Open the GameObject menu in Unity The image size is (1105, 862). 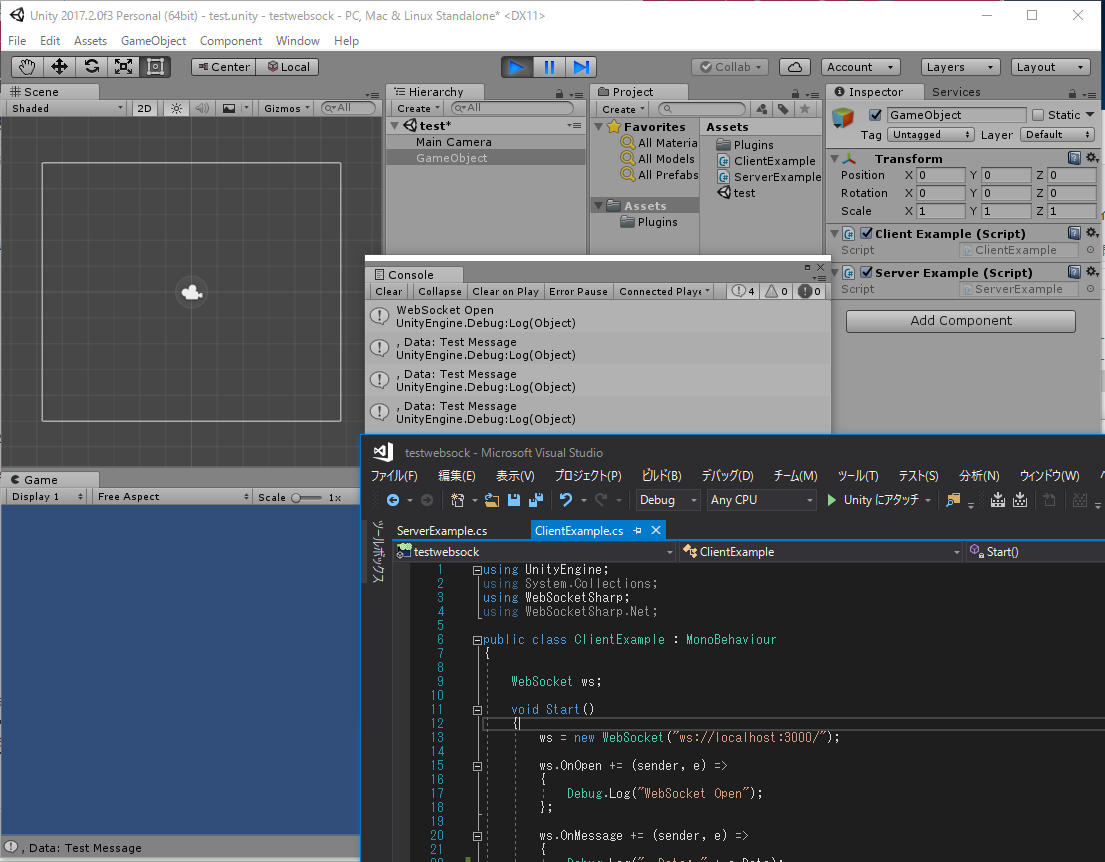(x=153, y=41)
